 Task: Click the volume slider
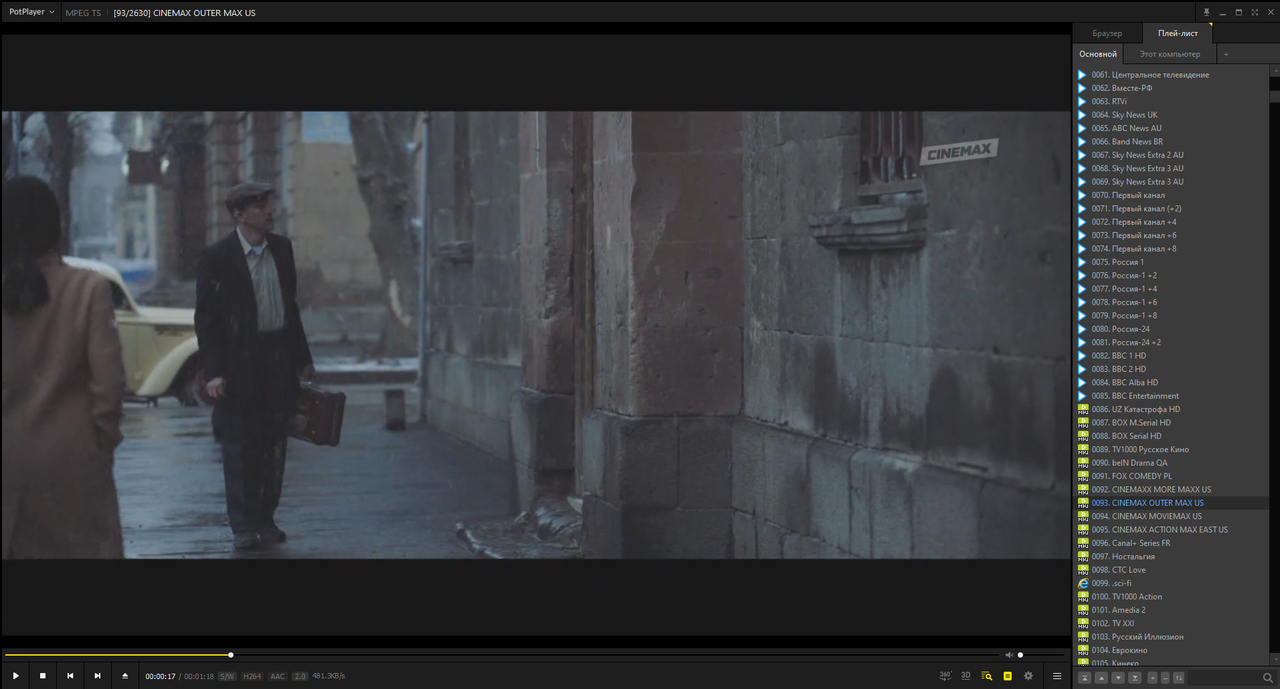[x=1041, y=655]
